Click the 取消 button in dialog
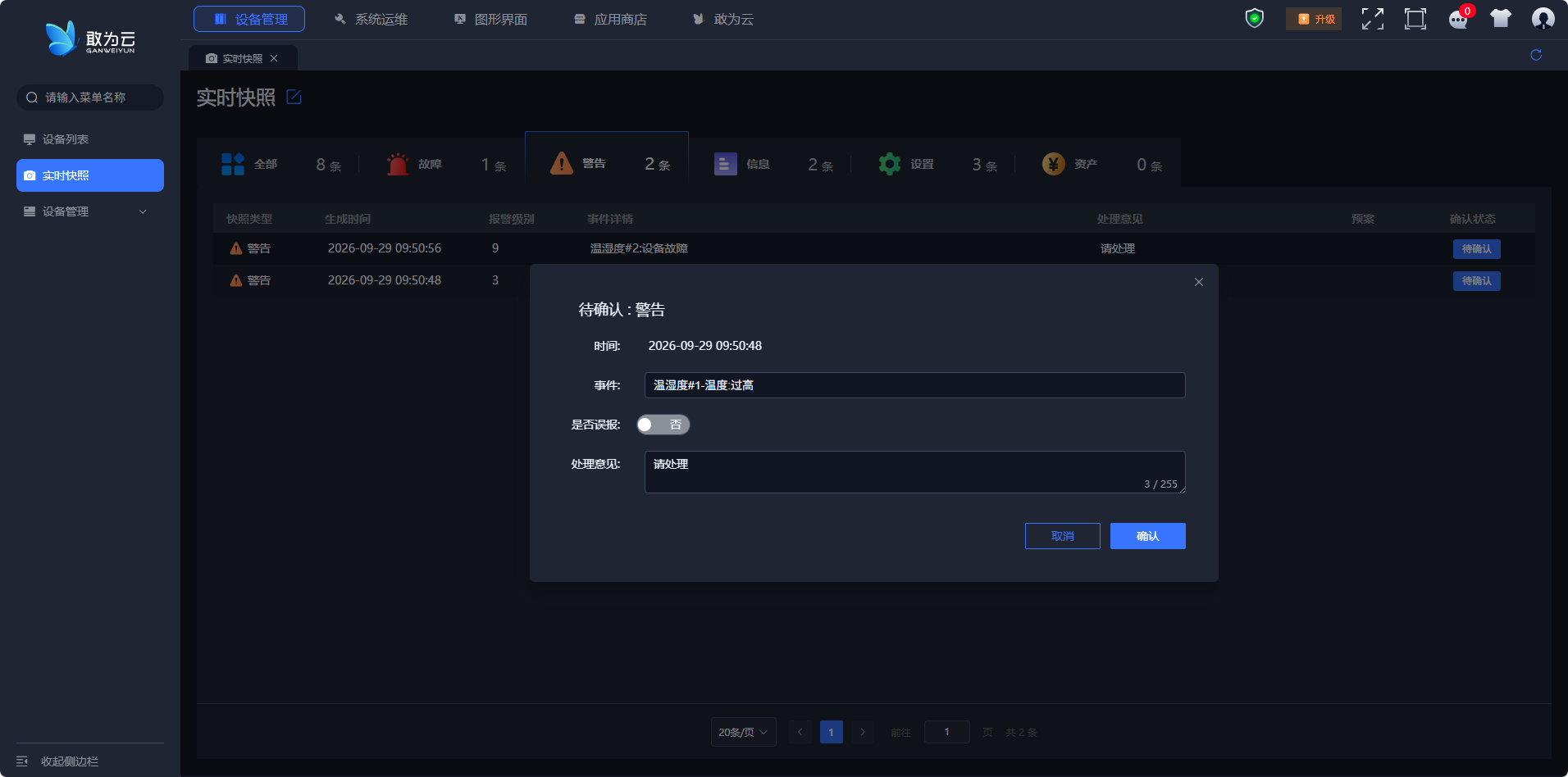 tap(1063, 536)
